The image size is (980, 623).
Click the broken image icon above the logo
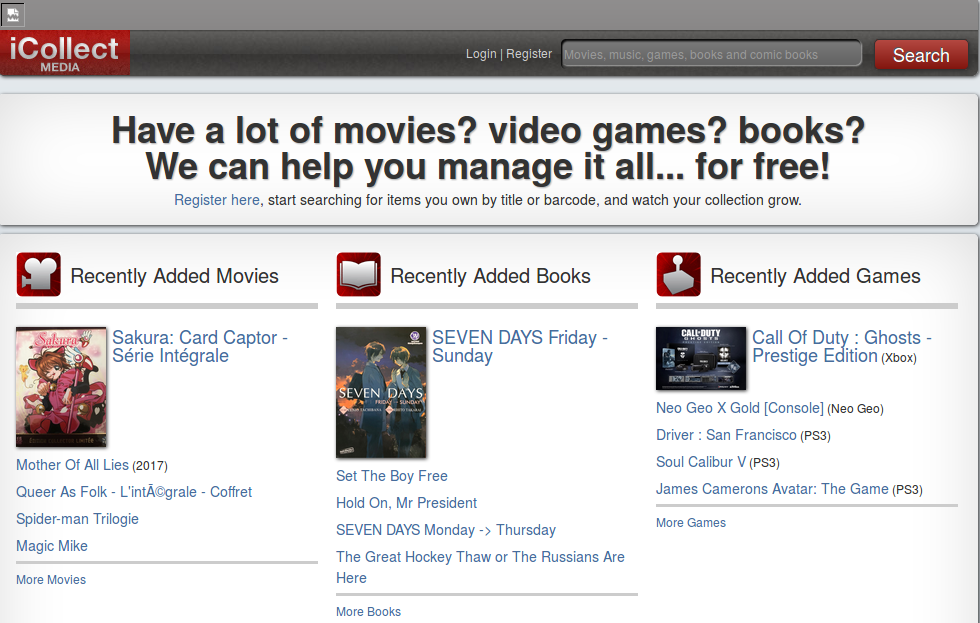pos(12,14)
